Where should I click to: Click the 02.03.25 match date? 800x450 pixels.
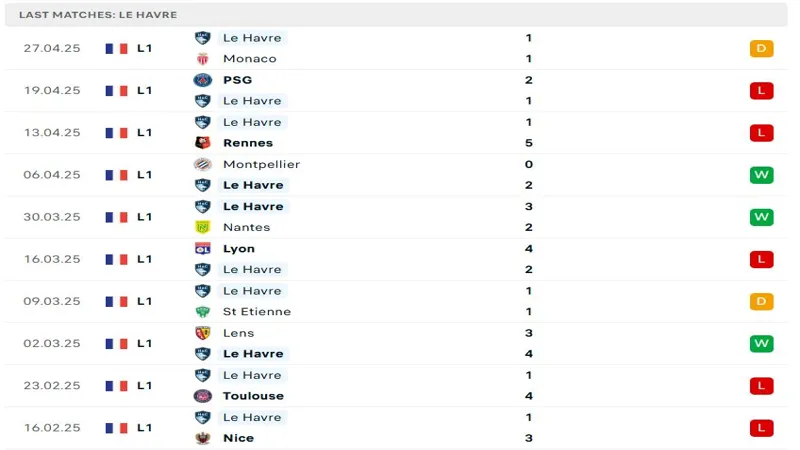52,343
